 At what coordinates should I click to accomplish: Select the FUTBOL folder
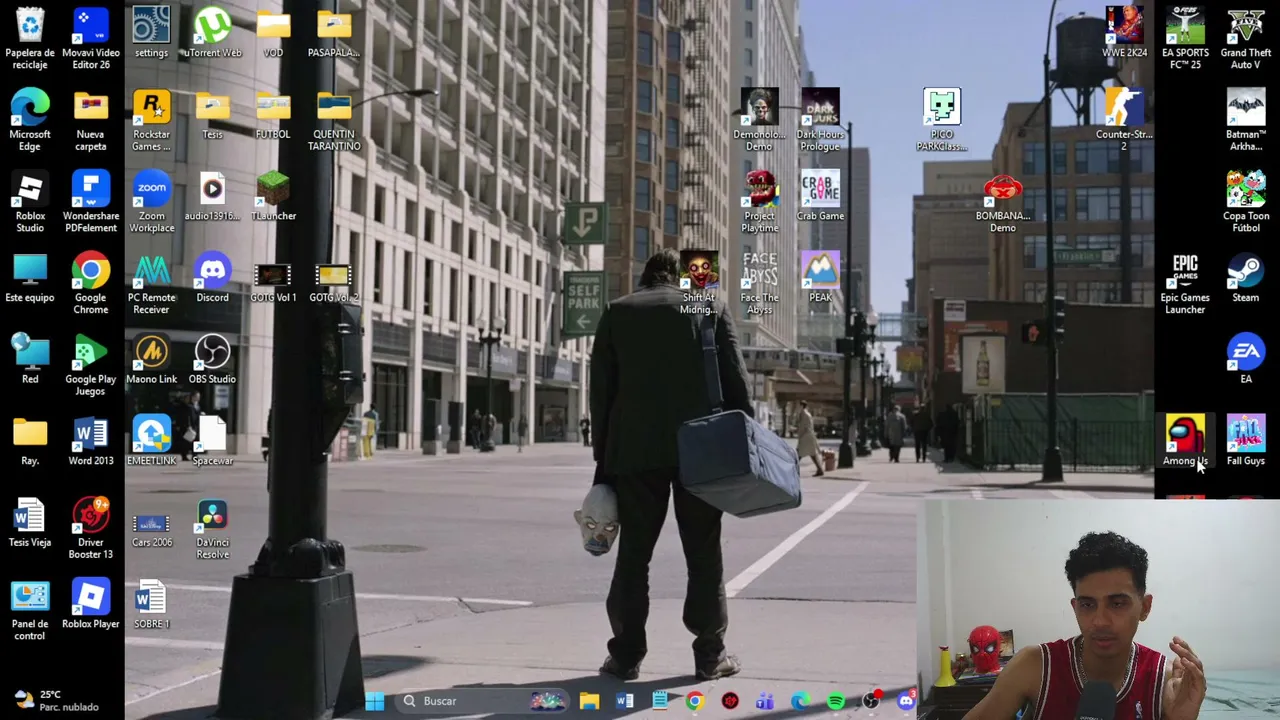pos(273,114)
